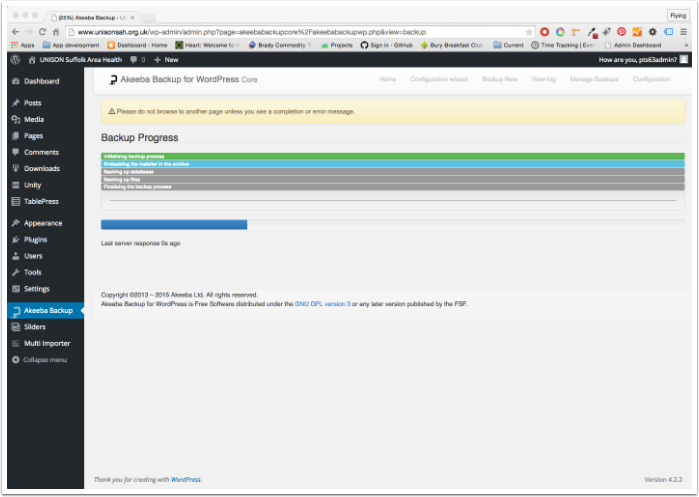Open the Chrome hamburger menu
Viewport: 699px width, 497px height.
tap(683, 32)
